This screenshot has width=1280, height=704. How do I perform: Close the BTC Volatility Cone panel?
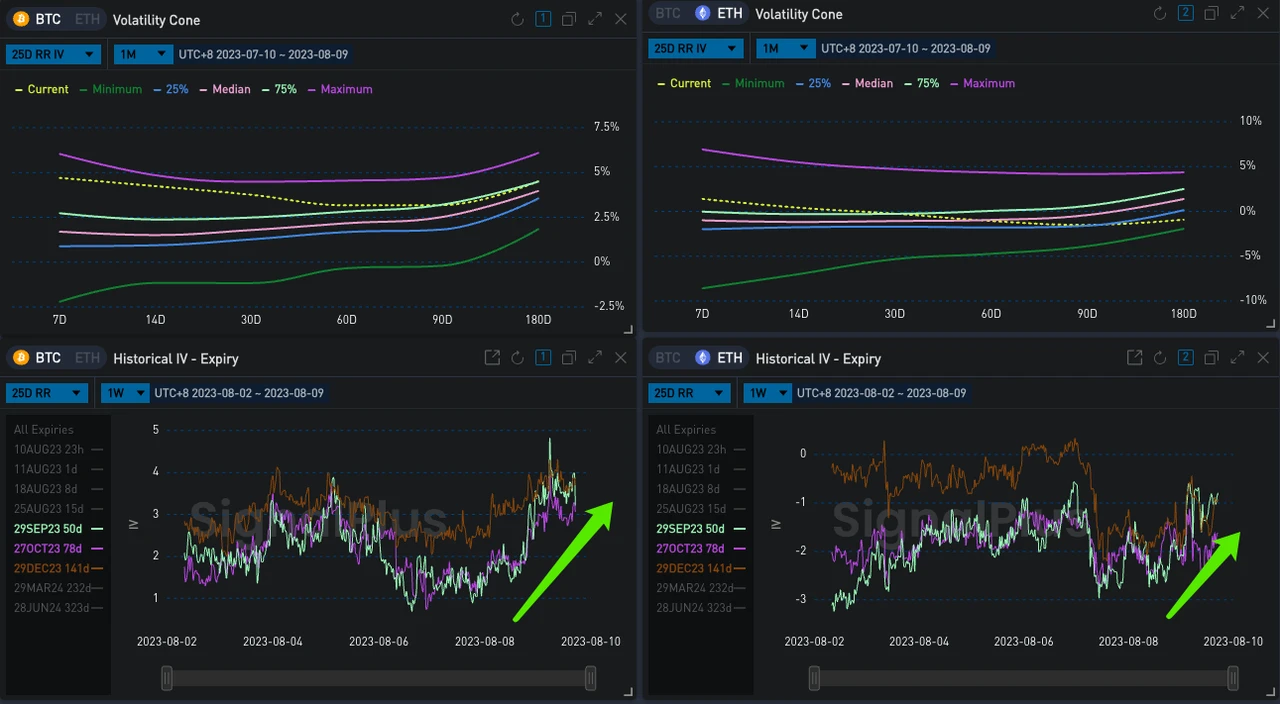621,19
